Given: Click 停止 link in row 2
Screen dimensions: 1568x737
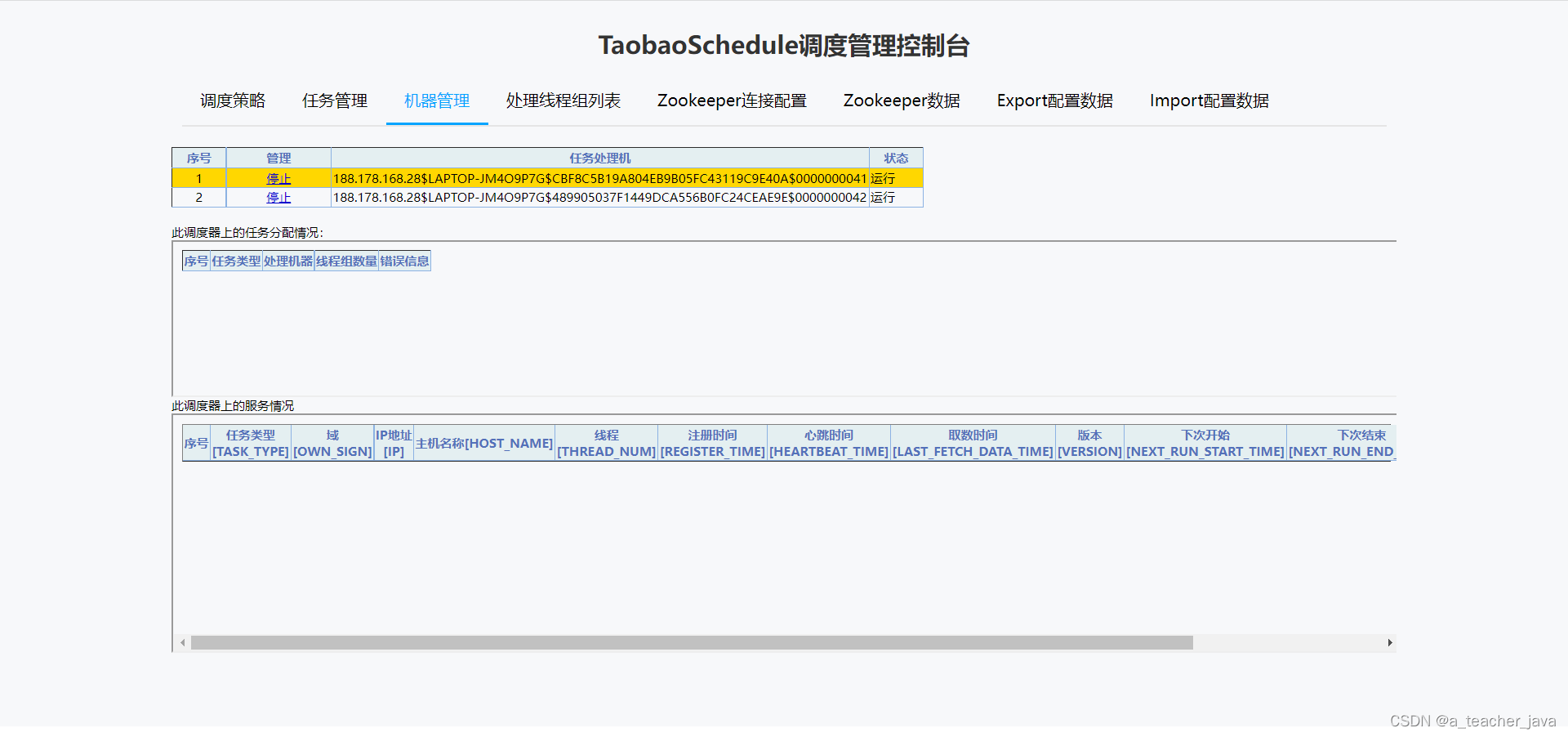Looking at the screenshot, I should coord(278,197).
